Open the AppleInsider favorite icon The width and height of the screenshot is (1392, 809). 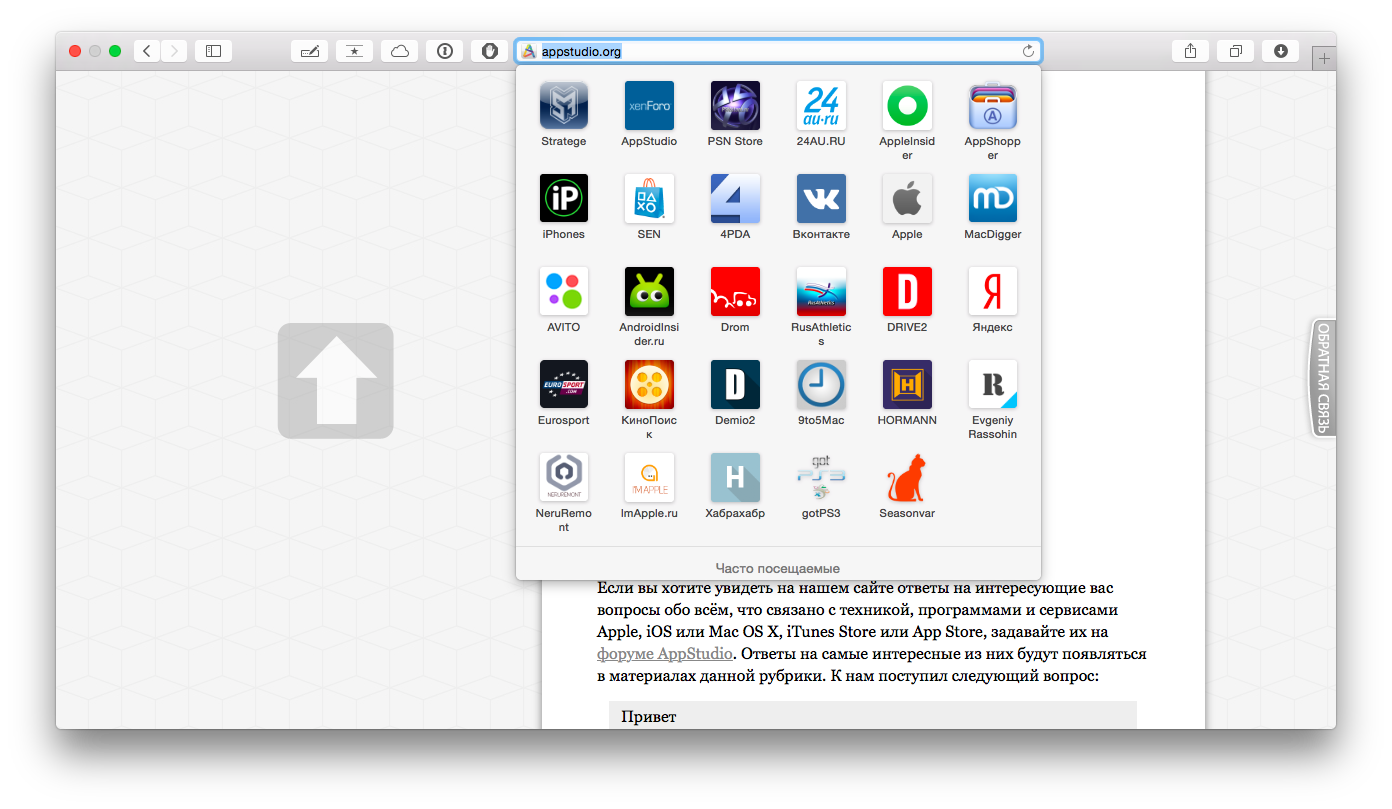click(x=907, y=106)
